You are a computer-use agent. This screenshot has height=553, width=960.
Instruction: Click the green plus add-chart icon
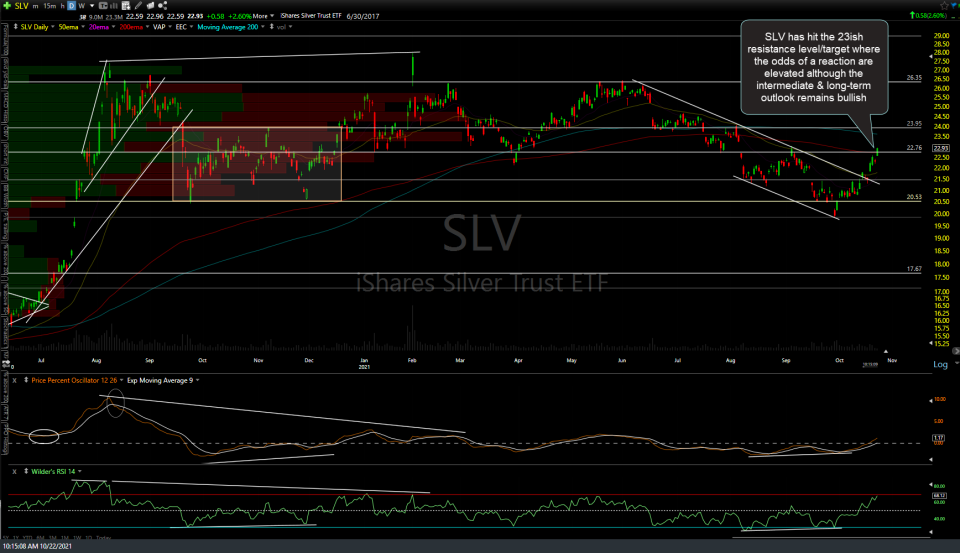click(7, 6)
